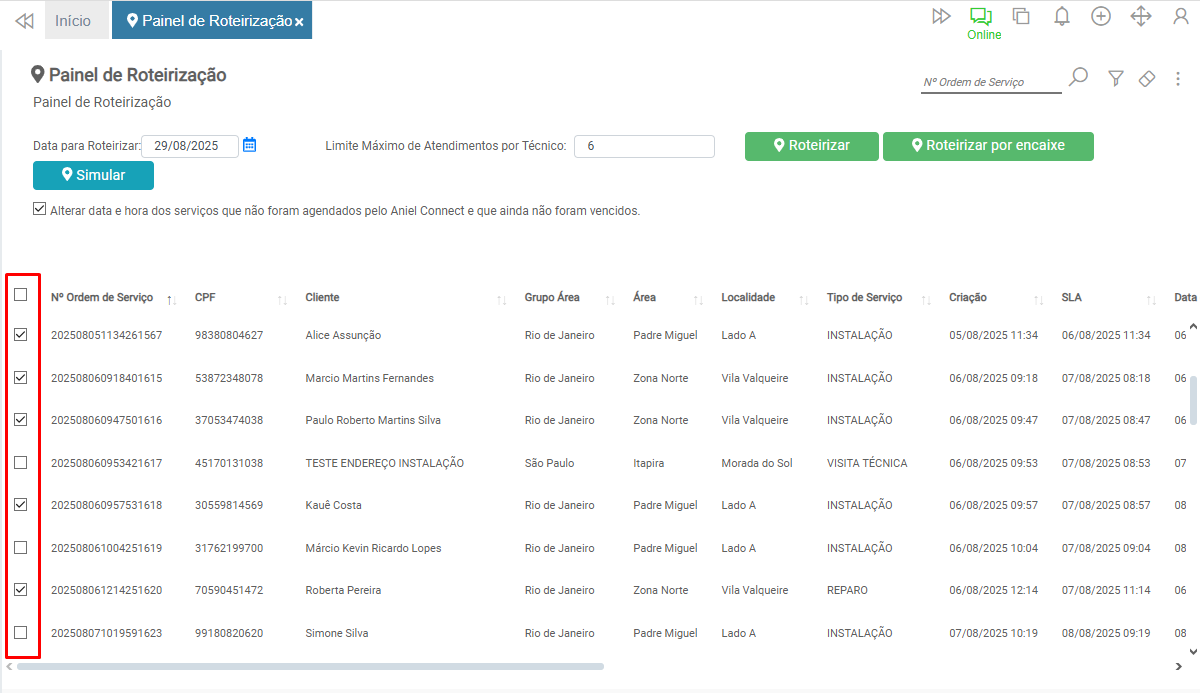Image resolution: width=1200 pixels, height=693 pixels.
Task: Open the notifications bell icon
Action: [x=1062, y=16]
